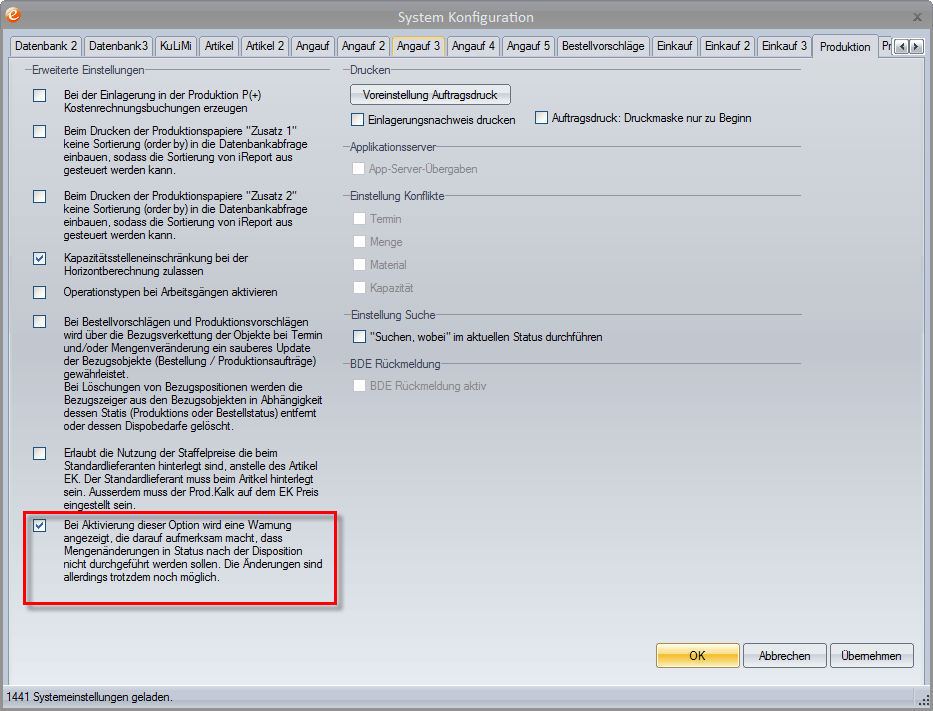Viewport: 933px width, 711px height.
Task: Click the application logo icon in title bar
Action: pyautogui.click(x=13, y=16)
